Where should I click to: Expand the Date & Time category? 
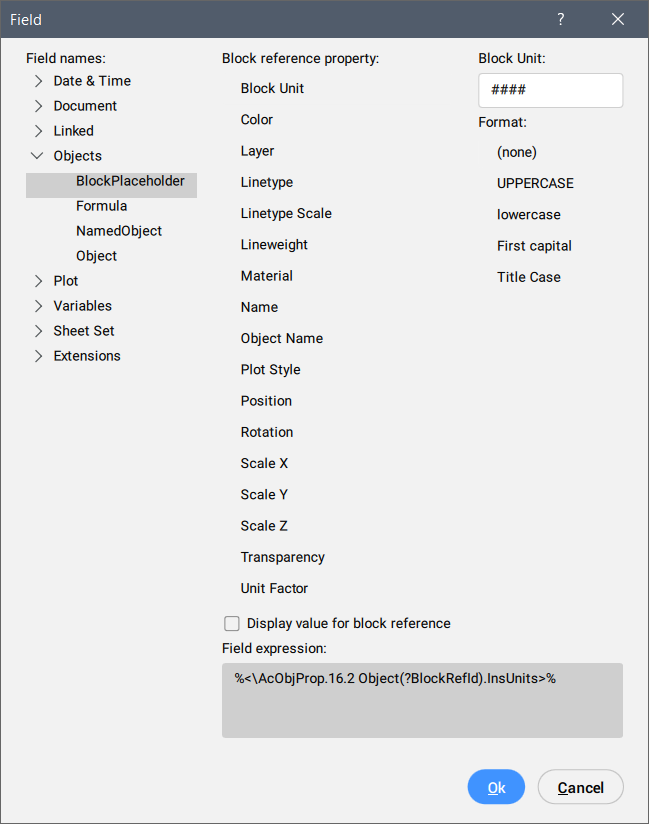[38, 81]
